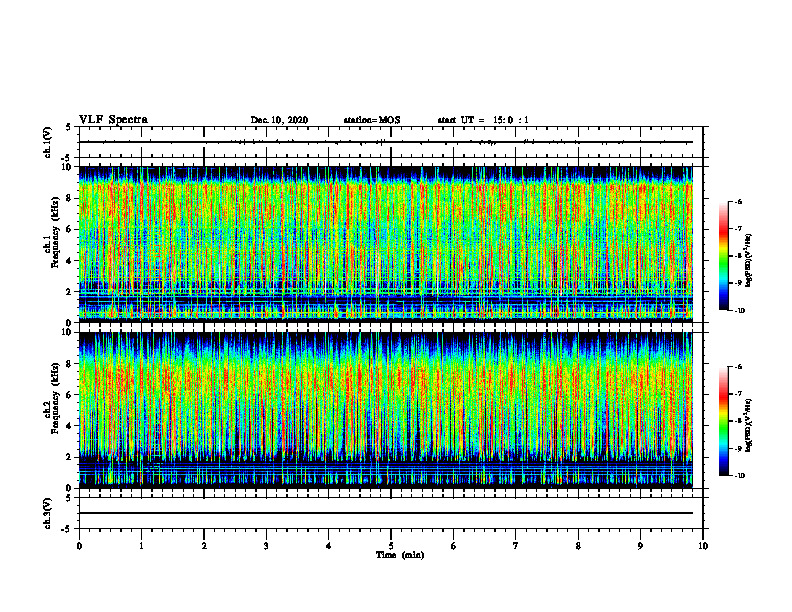The height and width of the screenshot is (612, 792).
Task: Click the "VLF Spectra" title text
Action: pyautogui.click(x=113, y=120)
